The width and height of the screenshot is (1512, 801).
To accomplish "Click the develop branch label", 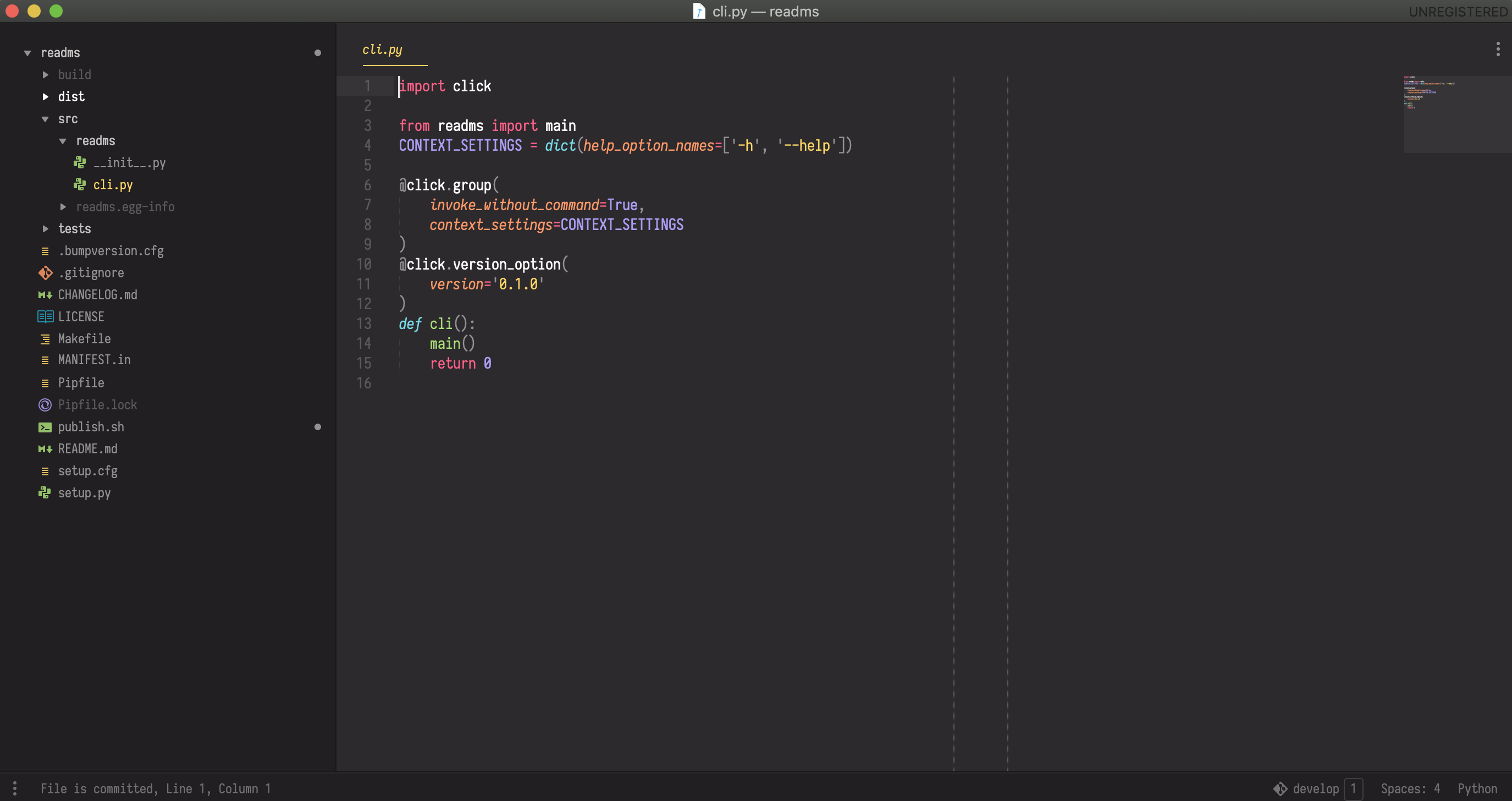I will click(x=1315, y=789).
